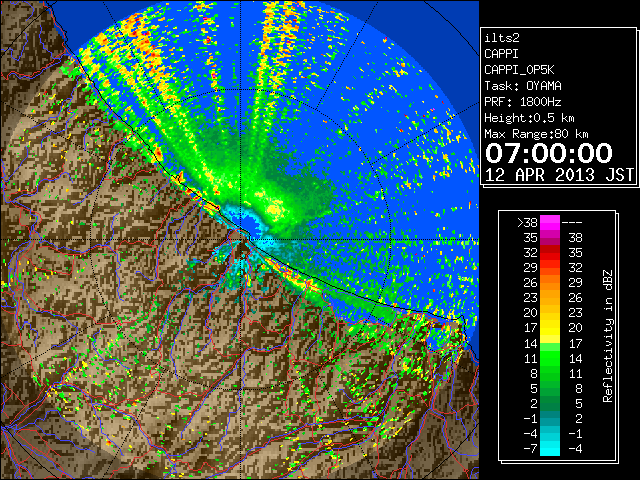
Task: Click the "---" legend label
Action: [572, 222]
